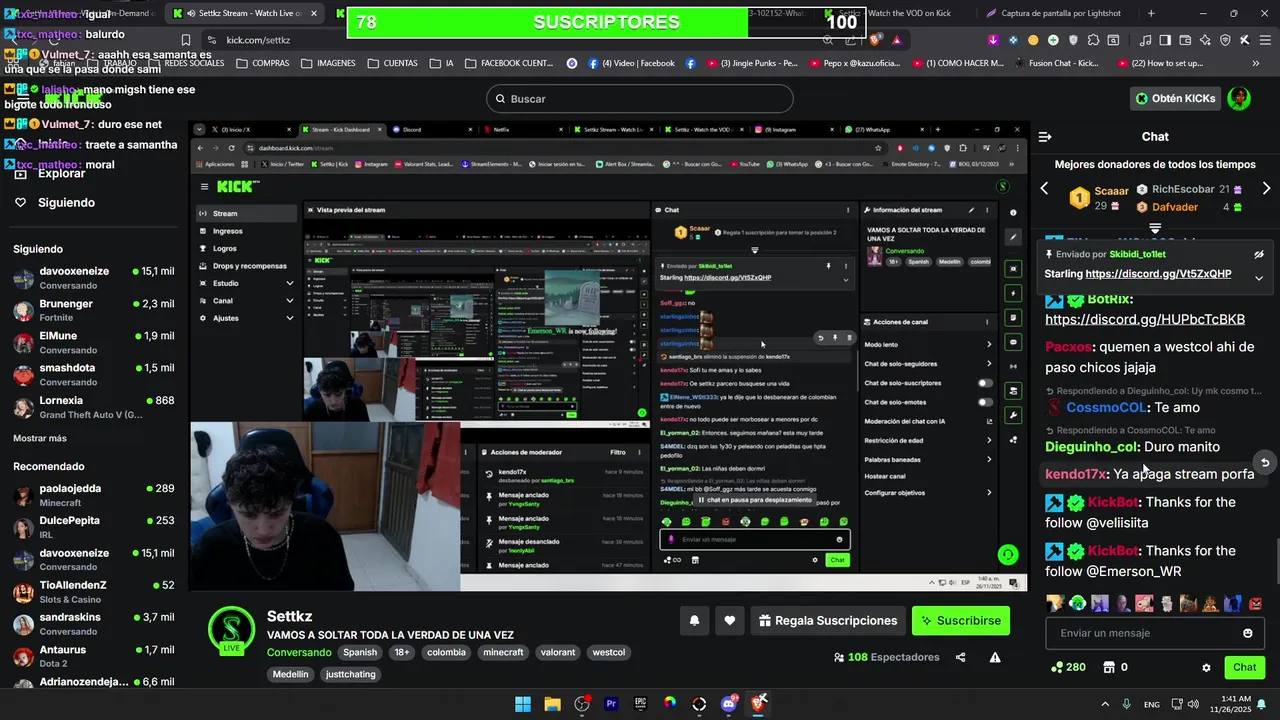1280x720 pixels.
Task: Select the minecraft tag
Action: tap(503, 652)
